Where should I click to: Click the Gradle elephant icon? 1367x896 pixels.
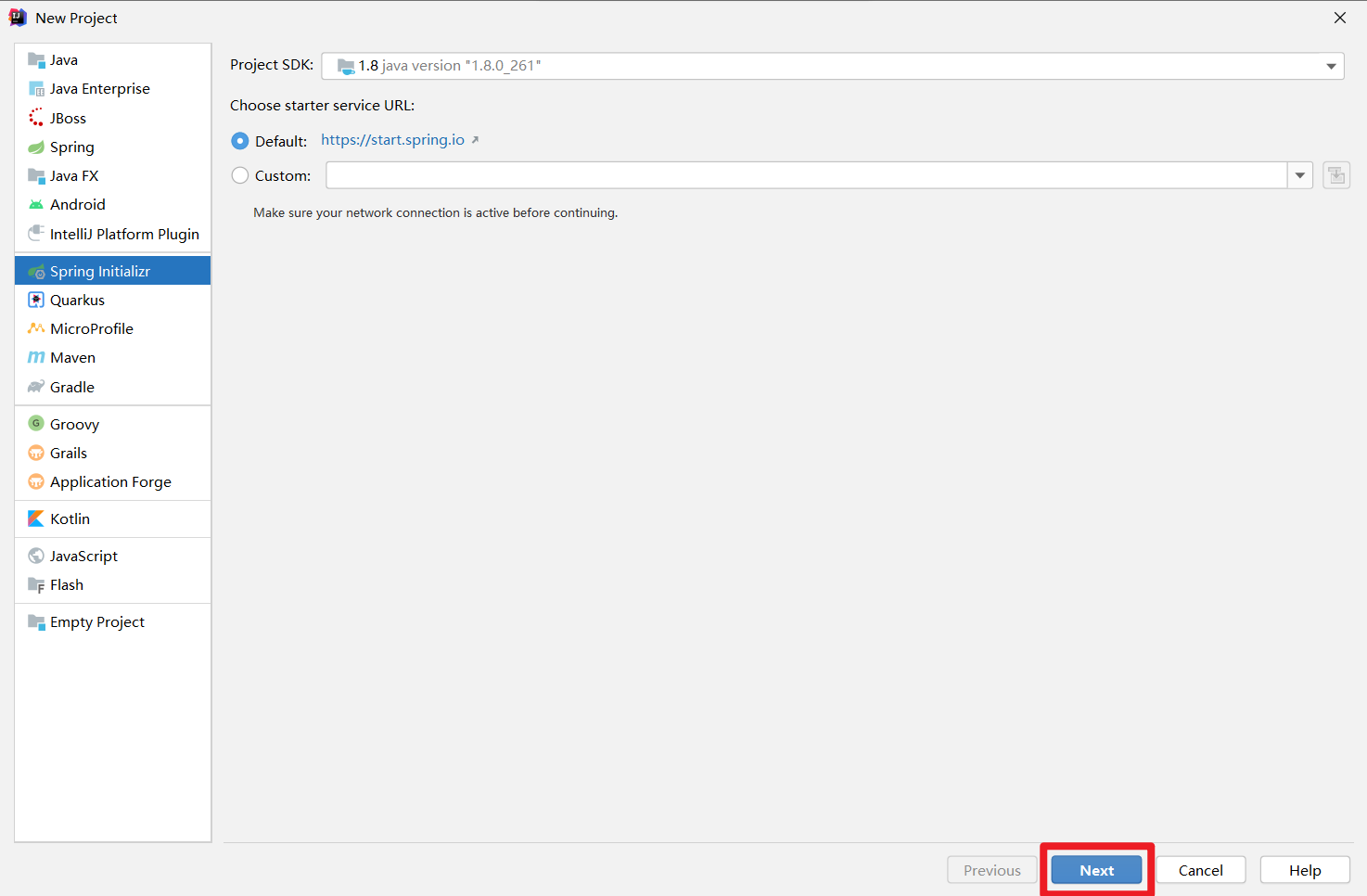36,387
